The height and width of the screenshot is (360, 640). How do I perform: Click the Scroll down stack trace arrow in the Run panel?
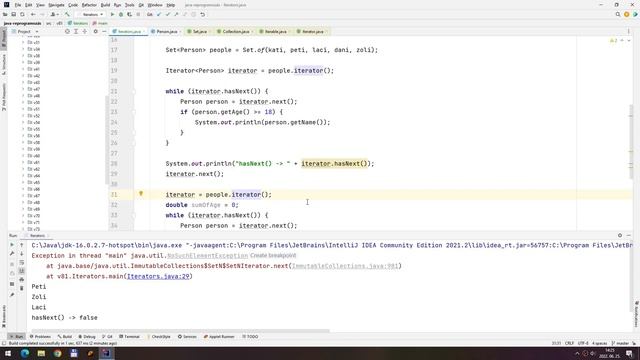[22, 253]
